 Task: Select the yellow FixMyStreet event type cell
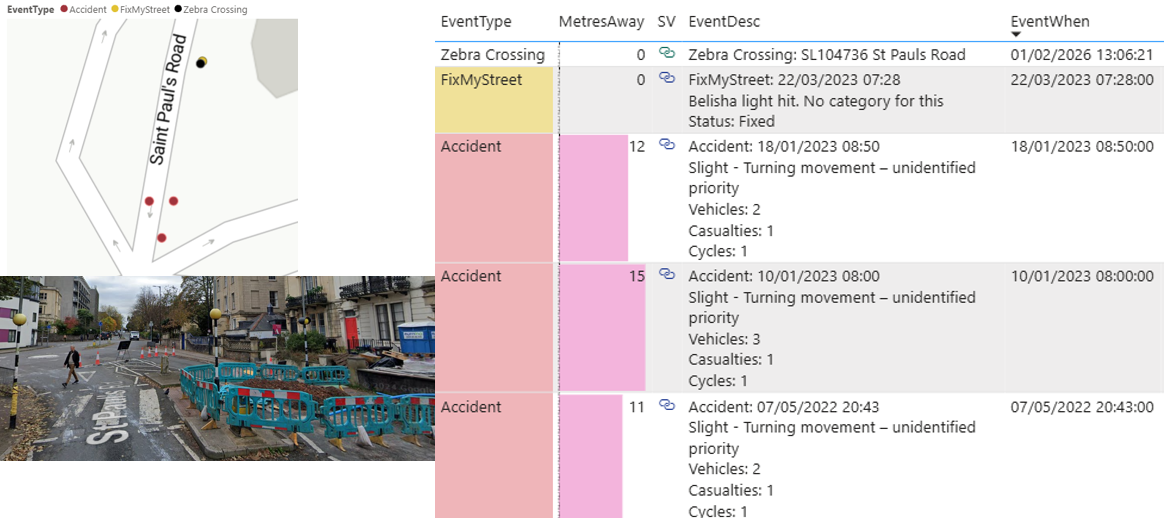pyautogui.click(x=494, y=100)
